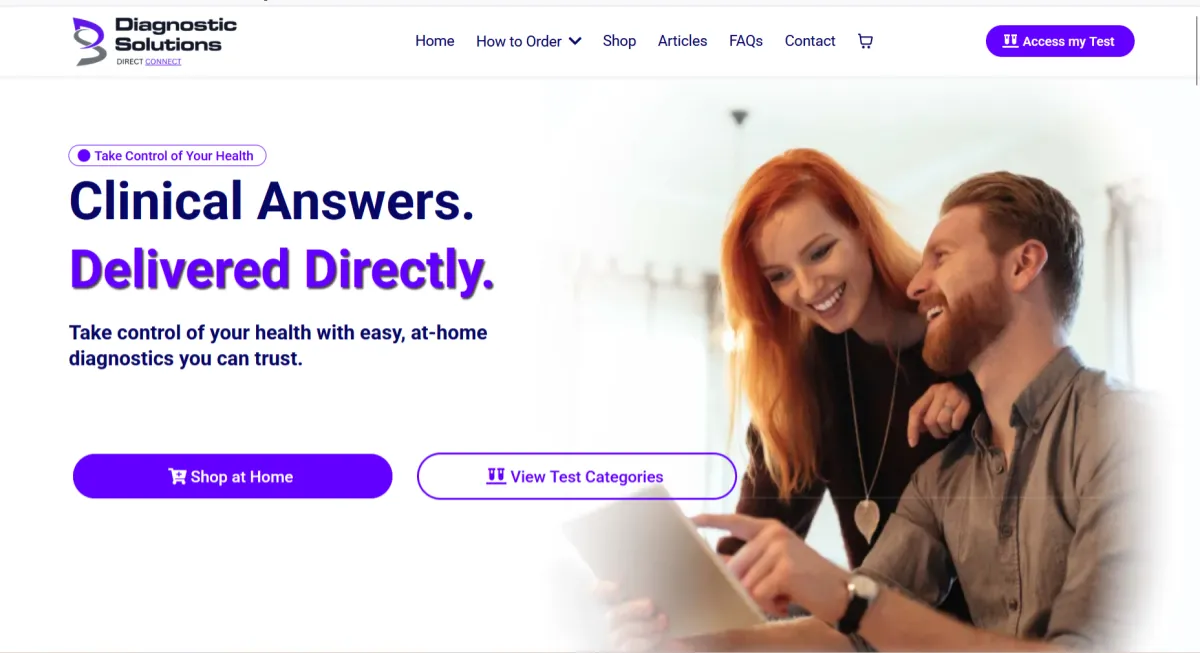This screenshot has width=1200, height=653.
Task: Visit the Contact page
Action: pos(810,41)
